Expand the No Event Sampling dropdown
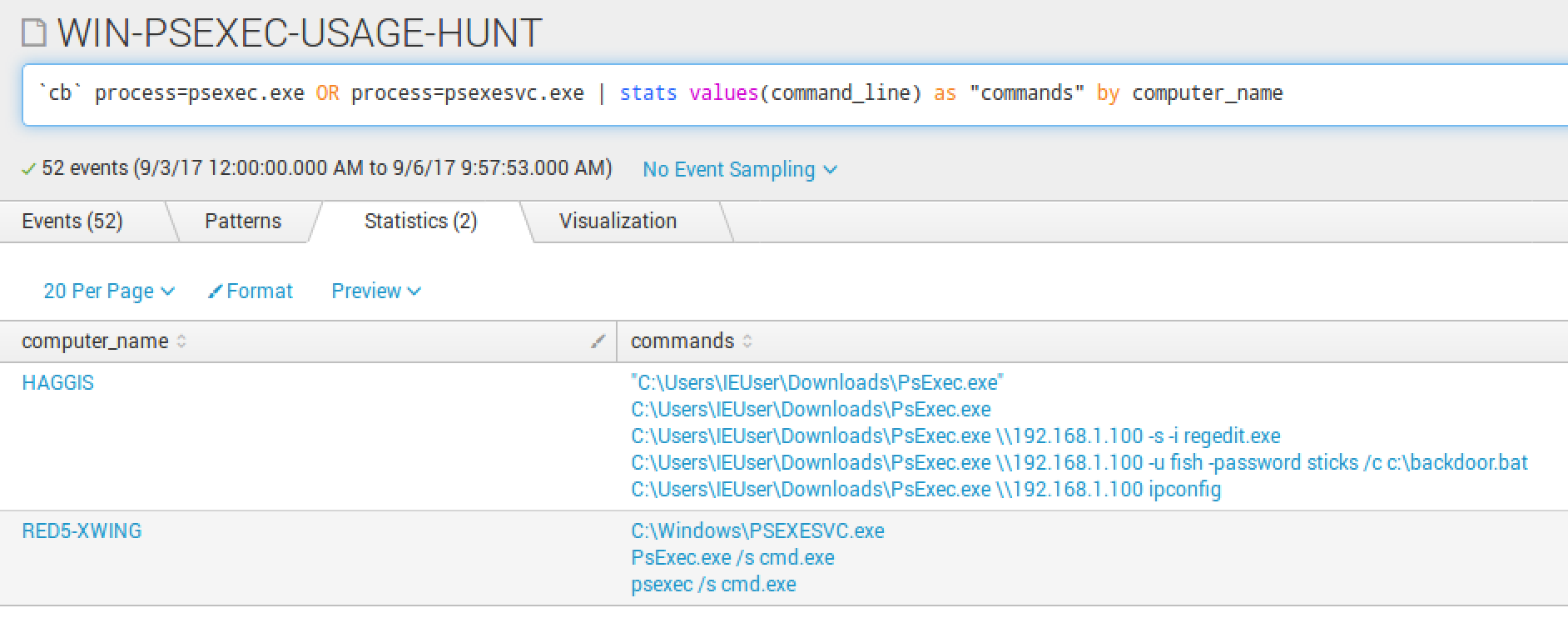The width and height of the screenshot is (1568, 628). [x=739, y=169]
